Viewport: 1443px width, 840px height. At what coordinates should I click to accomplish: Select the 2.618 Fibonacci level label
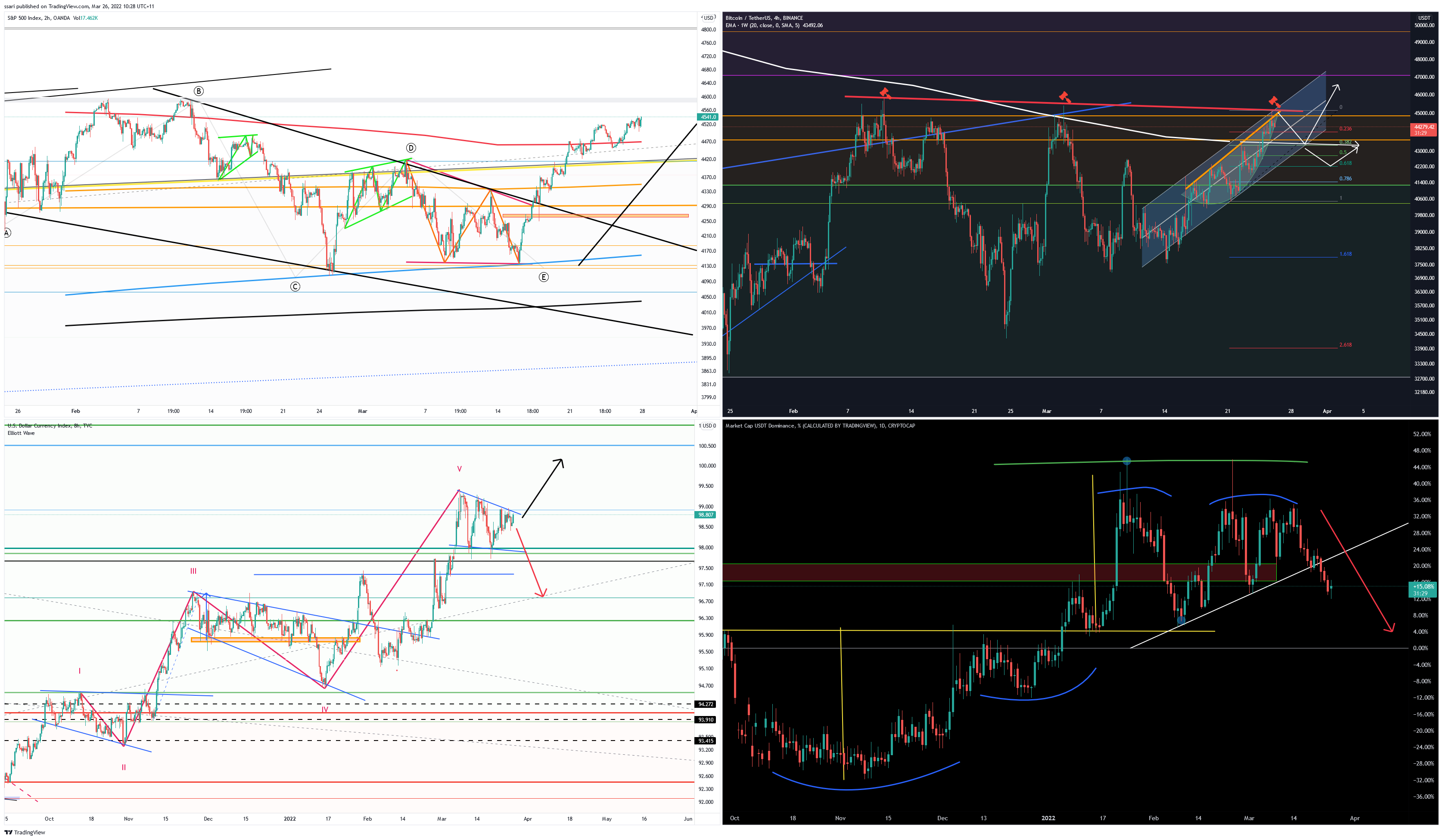(x=1345, y=345)
